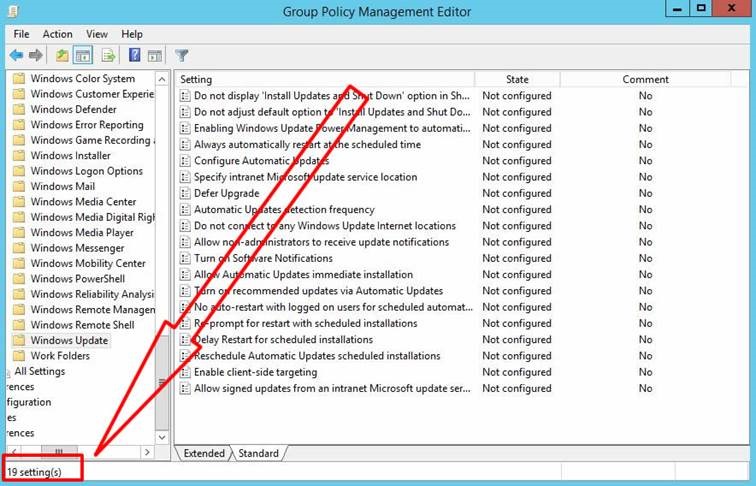
Task: Select 'Re-prompt for restart with scheduled installations'
Action: (x=305, y=324)
